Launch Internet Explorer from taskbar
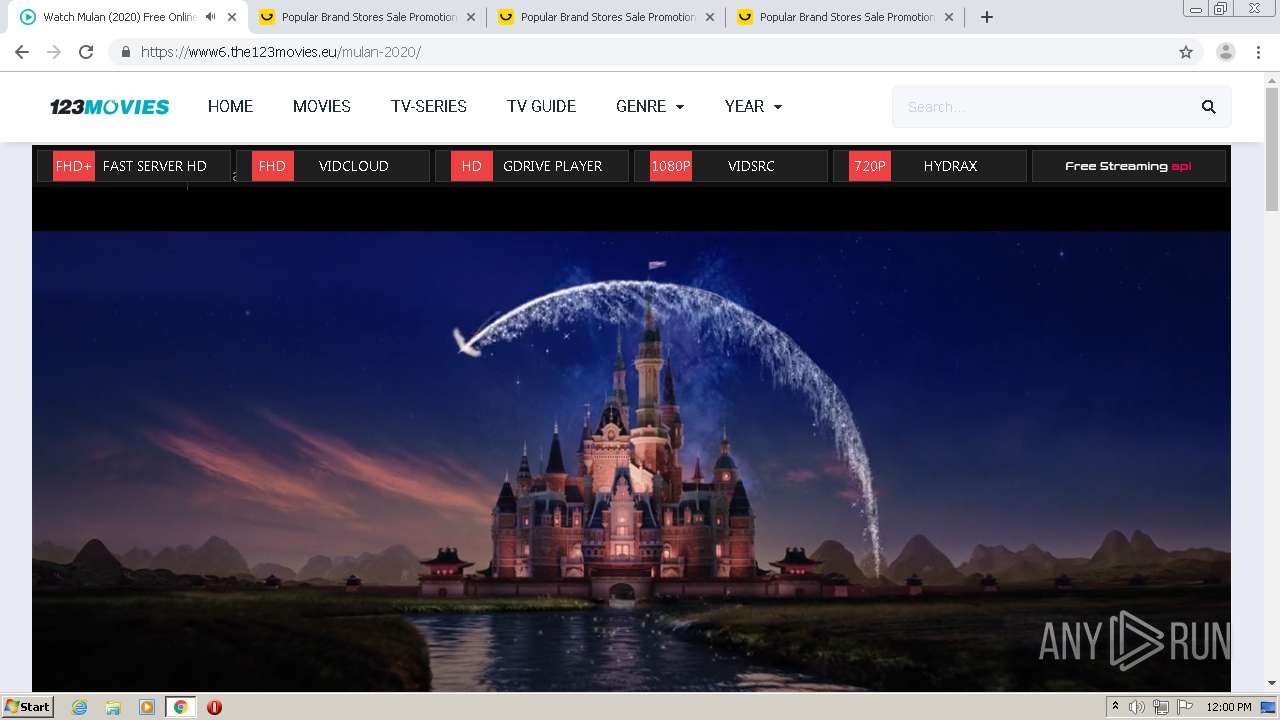Viewport: 1280px width, 720px height. (80, 707)
